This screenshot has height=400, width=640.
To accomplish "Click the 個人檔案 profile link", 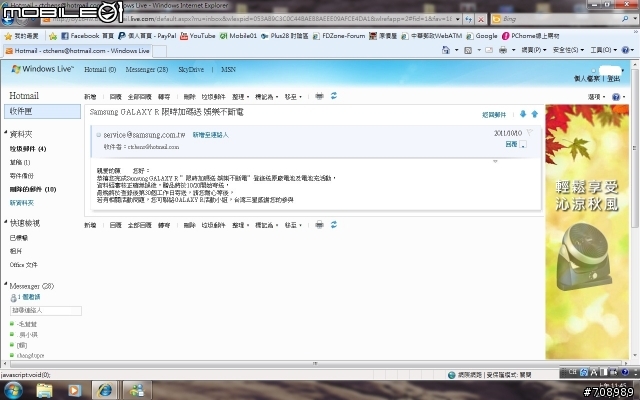I will point(587,79).
